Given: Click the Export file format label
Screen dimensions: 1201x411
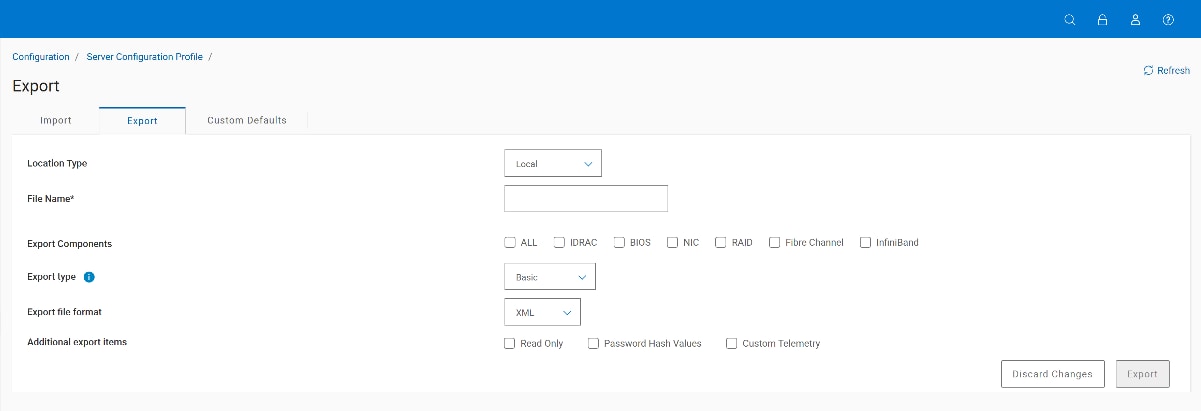Looking at the screenshot, I should coord(65,312).
